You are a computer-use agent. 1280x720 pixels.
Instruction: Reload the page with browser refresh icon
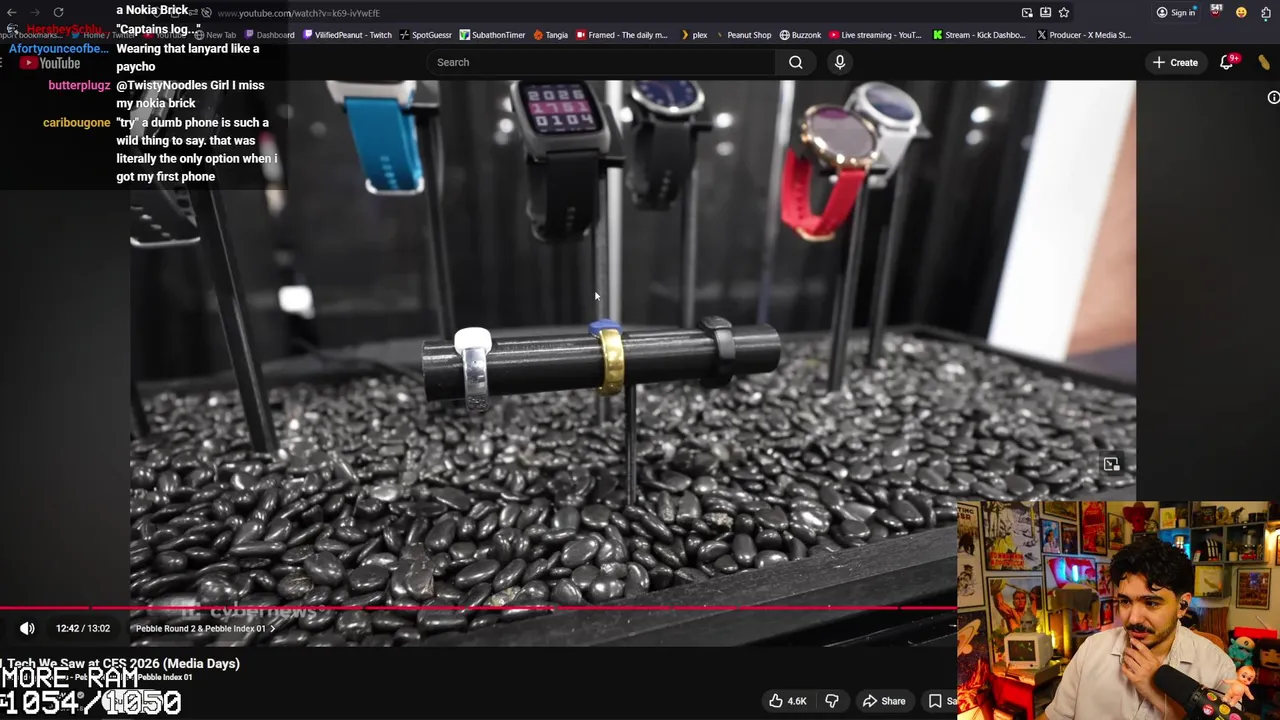coord(58,12)
